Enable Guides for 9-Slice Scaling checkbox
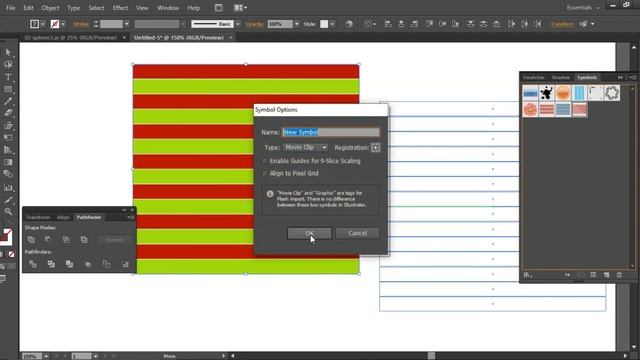The width and height of the screenshot is (640, 360). click(264, 161)
